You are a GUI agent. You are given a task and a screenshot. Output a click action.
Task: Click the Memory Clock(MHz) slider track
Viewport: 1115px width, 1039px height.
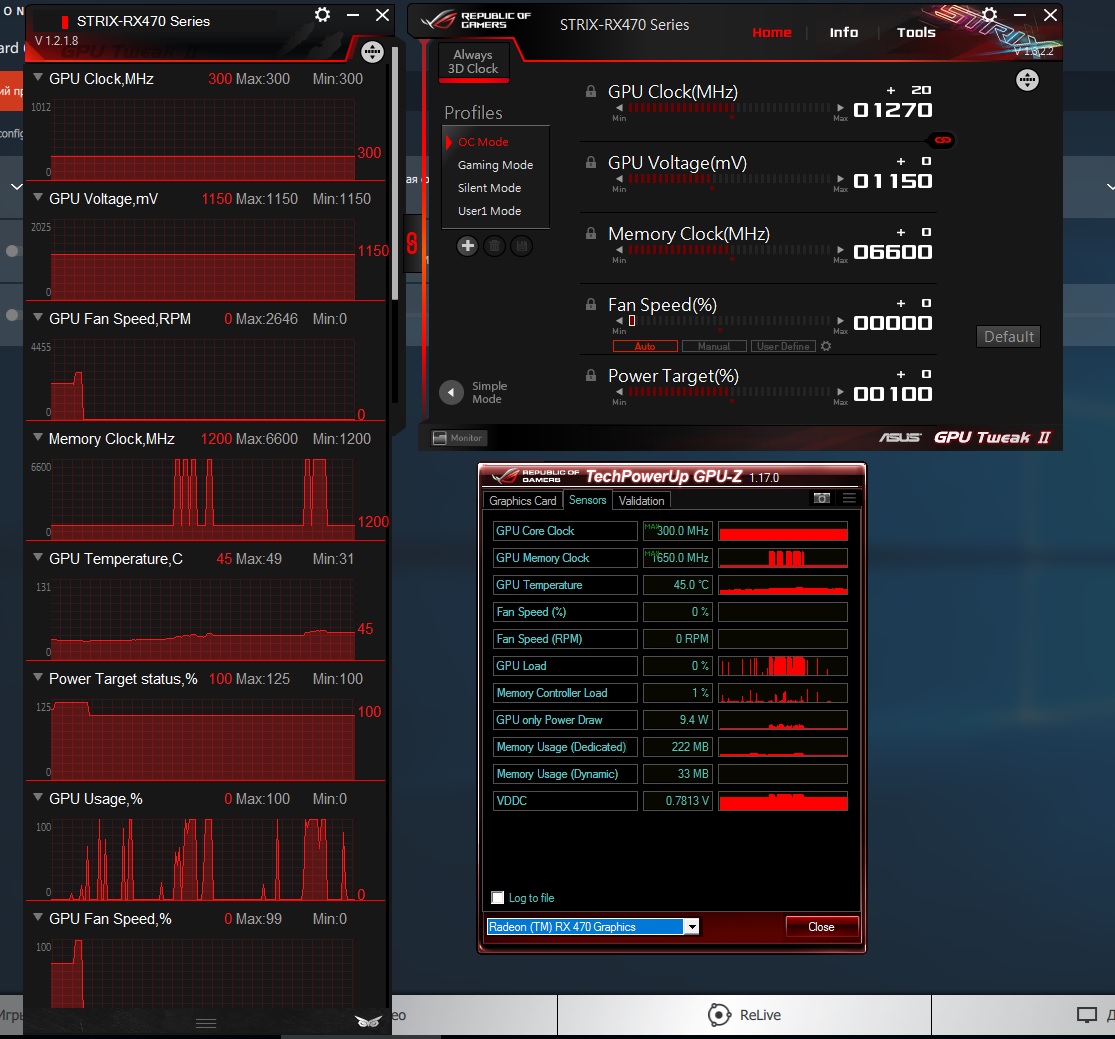[x=729, y=250]
